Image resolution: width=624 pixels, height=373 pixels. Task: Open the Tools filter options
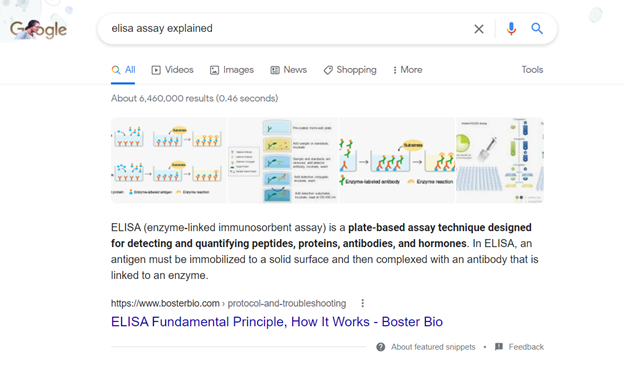tap(532, 70)
